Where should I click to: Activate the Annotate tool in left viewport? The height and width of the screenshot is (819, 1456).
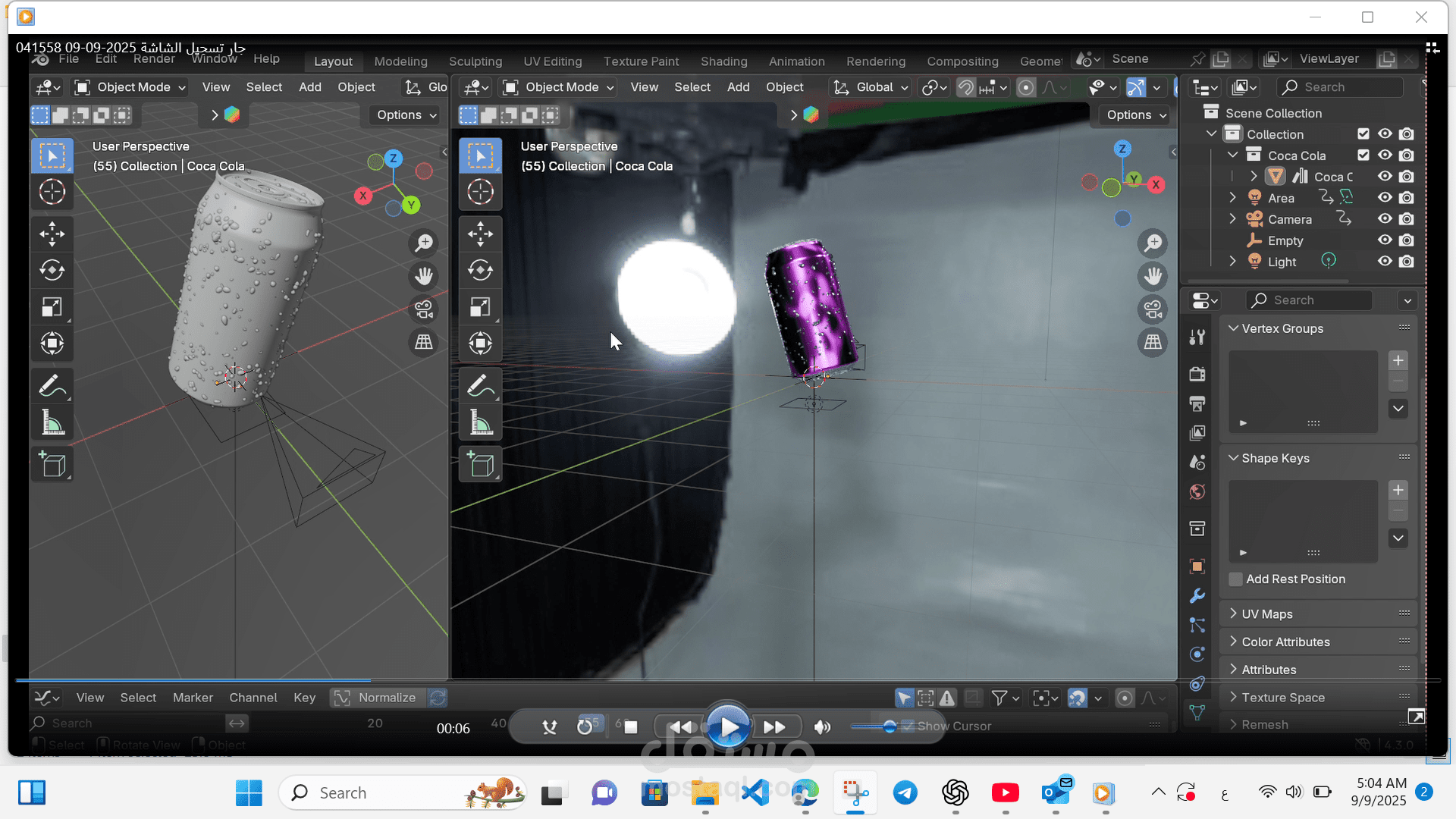click(x=52, y=386)
